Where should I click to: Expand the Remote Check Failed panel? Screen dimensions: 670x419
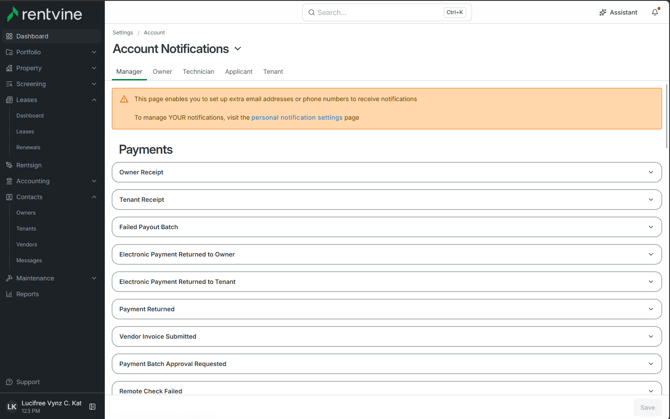click(387, 388)
